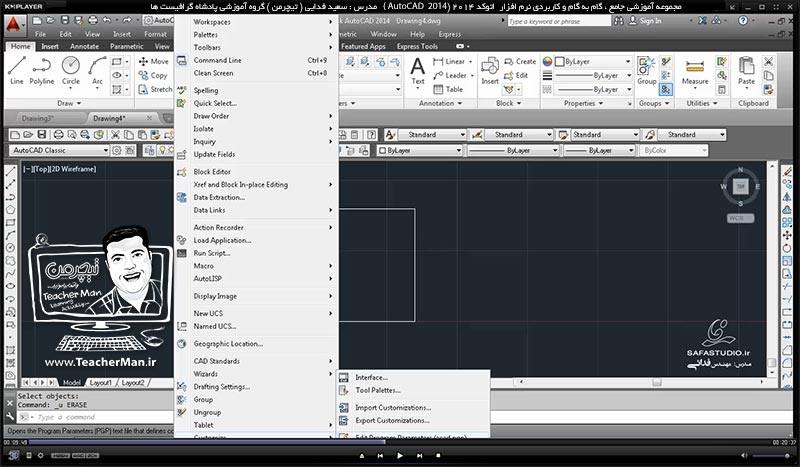Switch to the Insert ribbon tab

[x=49, y=46]
